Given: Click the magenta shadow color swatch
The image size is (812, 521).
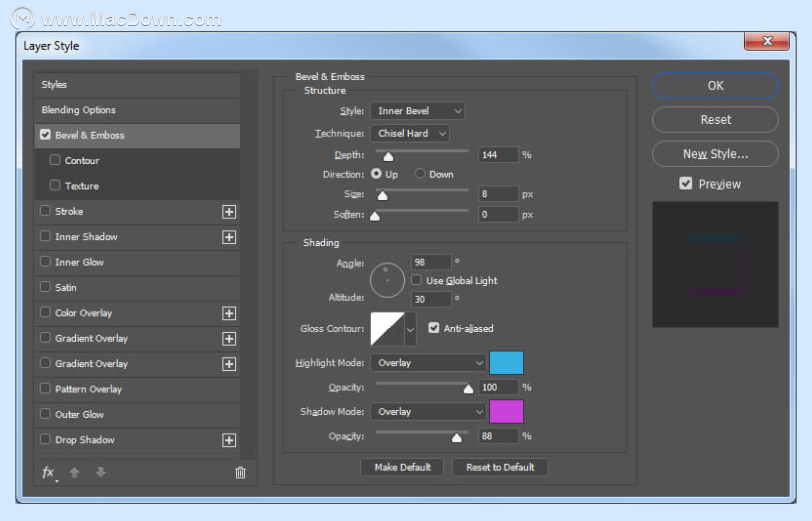Looking at the screenshot, I should coord(506,412).
